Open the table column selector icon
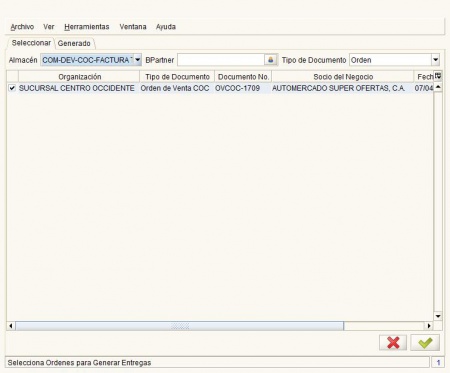Image resolution: width=450 pixels, height=373 pixels. 438,76
